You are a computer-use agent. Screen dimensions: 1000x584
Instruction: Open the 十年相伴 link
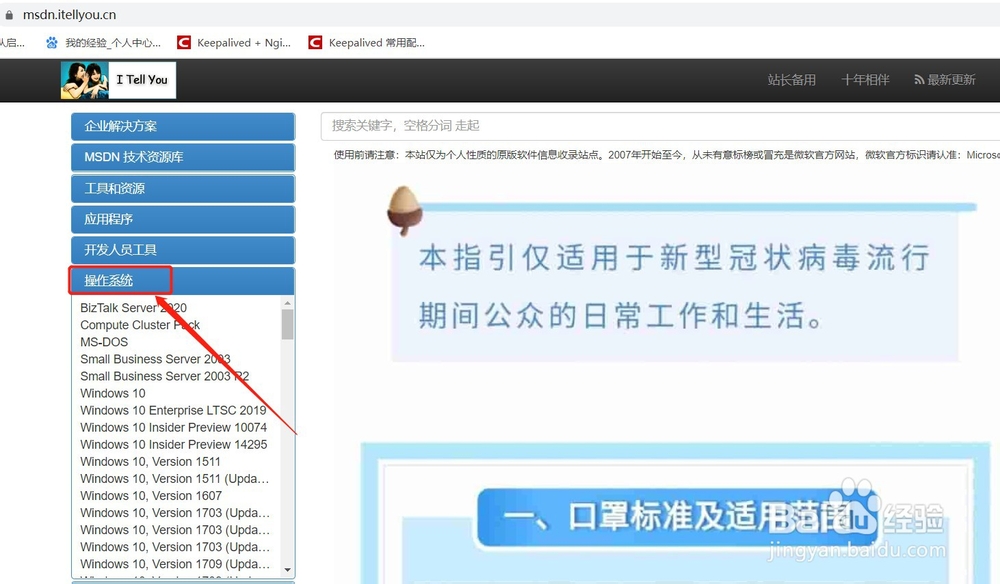865,80
